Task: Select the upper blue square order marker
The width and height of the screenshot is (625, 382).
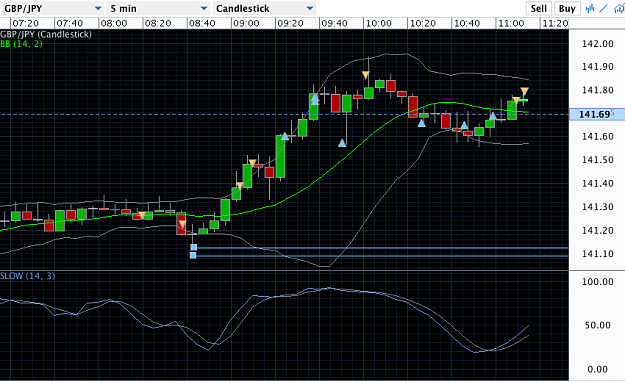Action: [x=193, y=248]
